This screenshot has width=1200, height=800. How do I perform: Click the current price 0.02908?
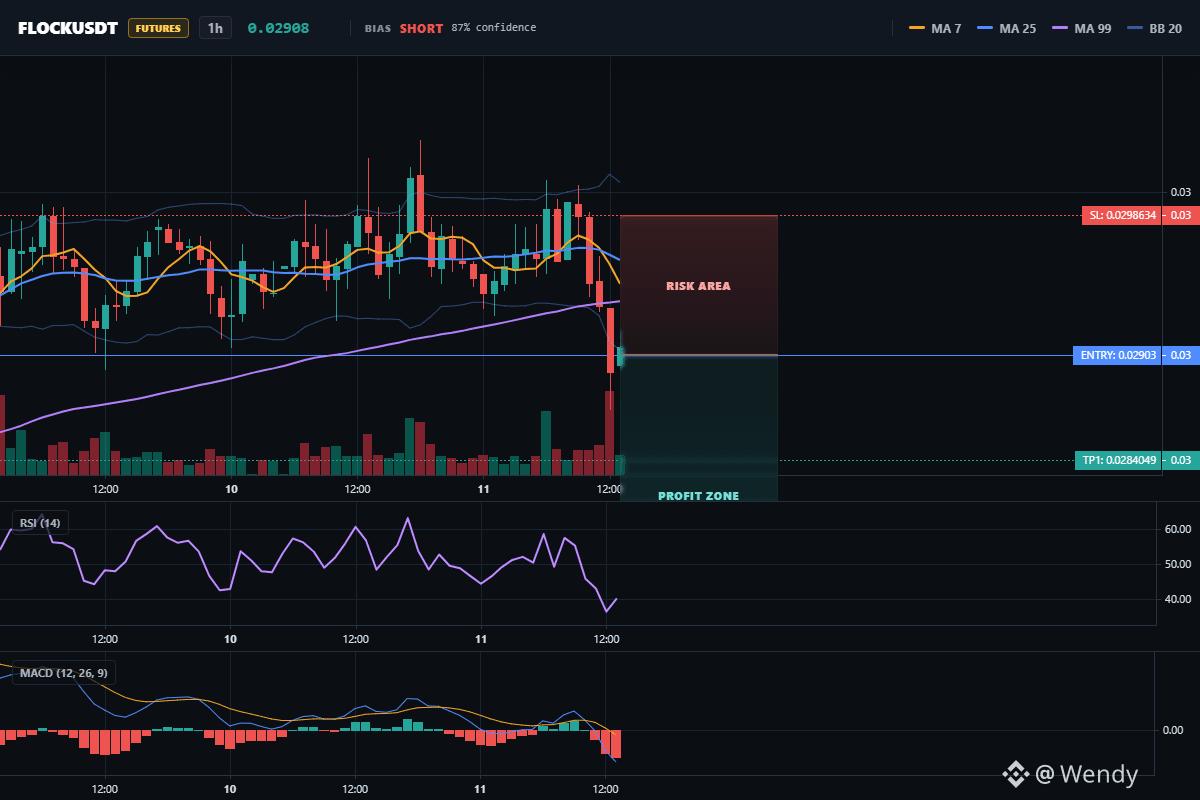[279, 28]
